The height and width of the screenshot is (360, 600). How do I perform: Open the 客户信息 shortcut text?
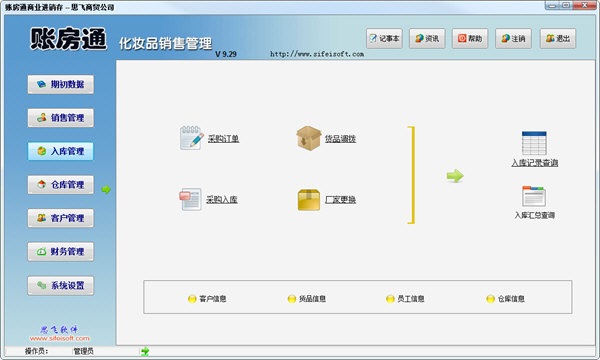[213, 299]
